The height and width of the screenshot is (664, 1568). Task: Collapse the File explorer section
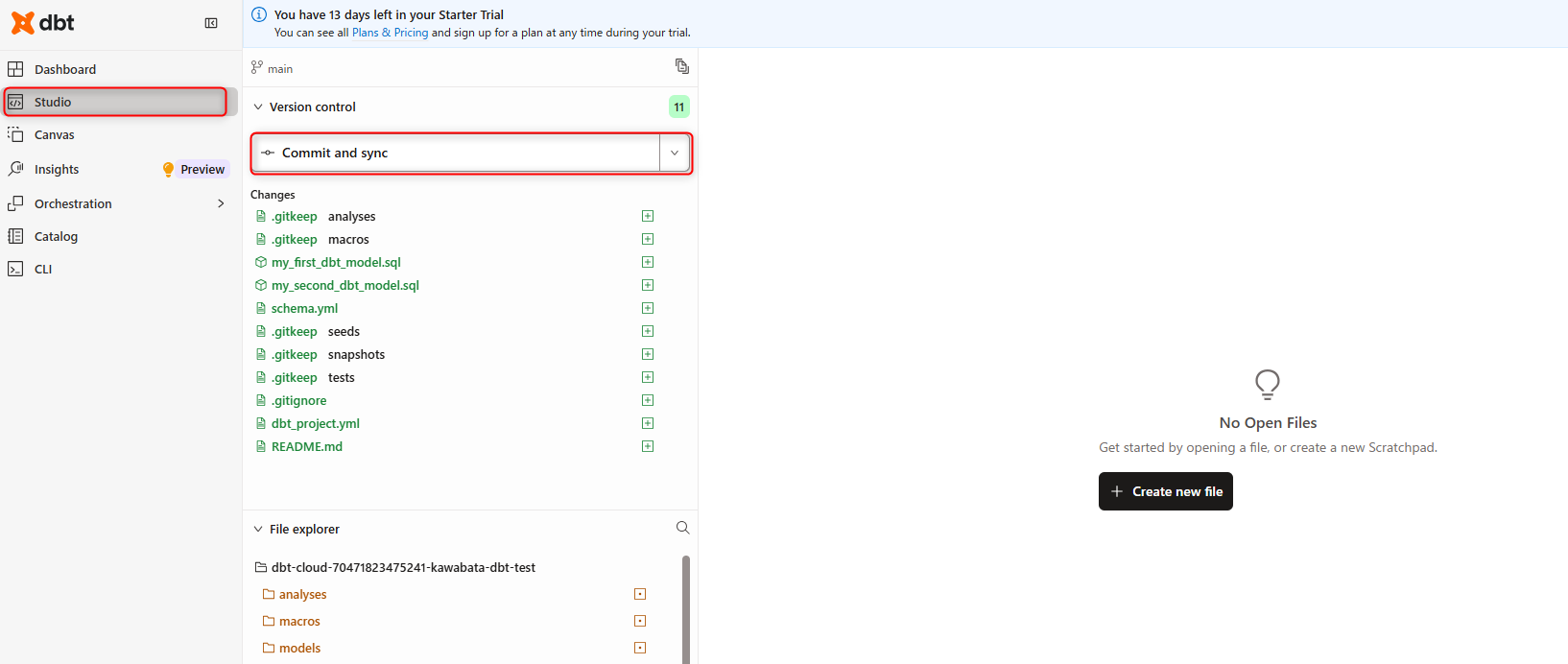pos(258,529)
